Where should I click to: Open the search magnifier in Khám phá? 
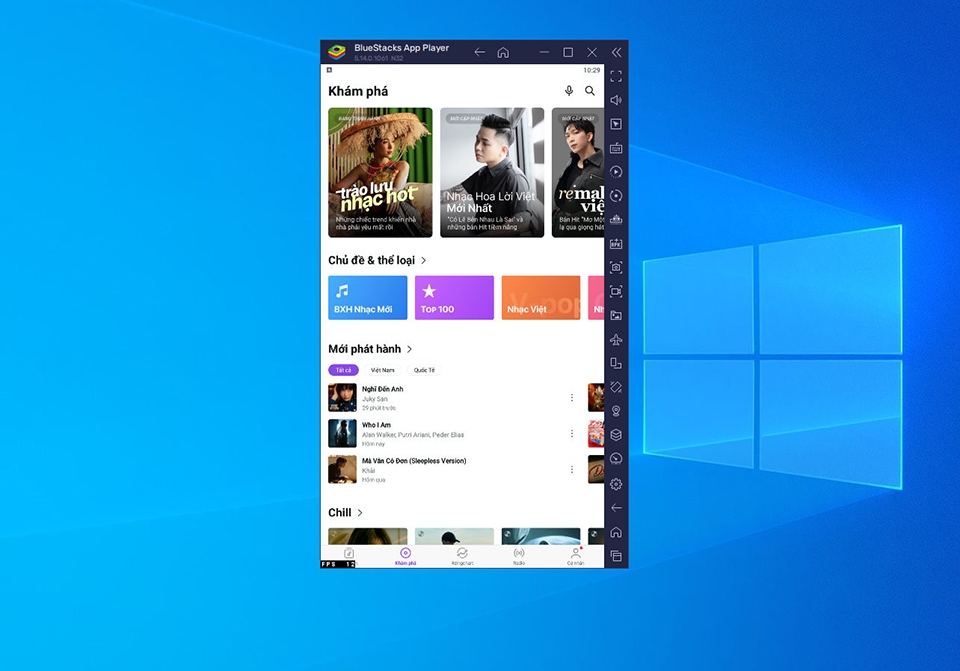590,91
